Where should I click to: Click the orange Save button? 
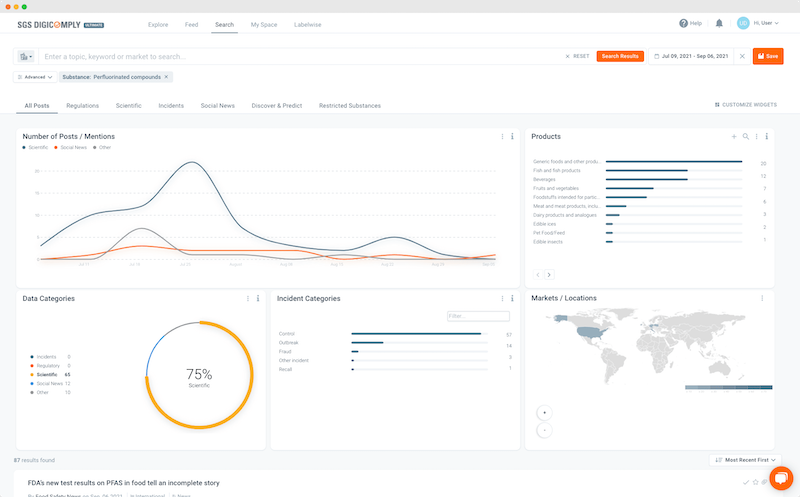[768, 56]
